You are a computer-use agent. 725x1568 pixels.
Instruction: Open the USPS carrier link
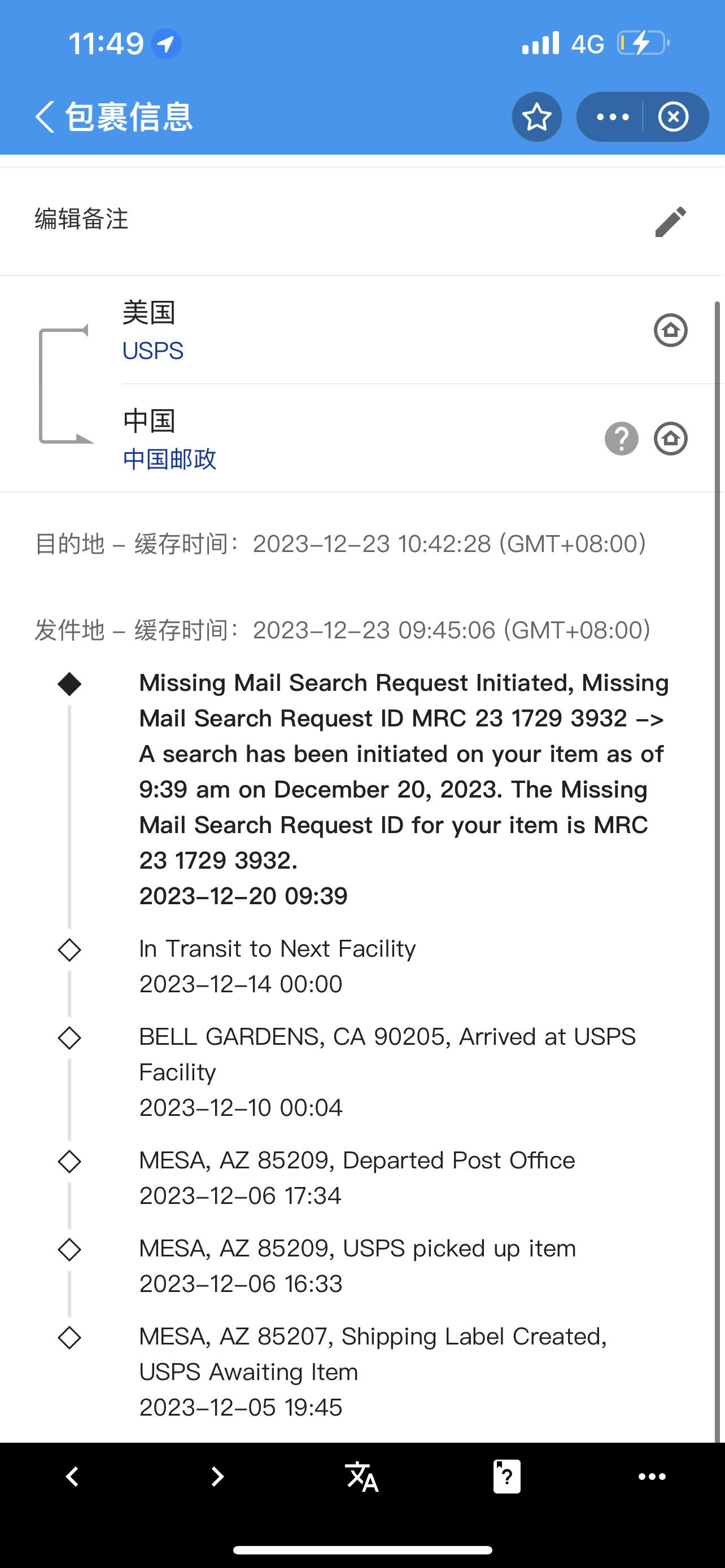pos(152,351)
